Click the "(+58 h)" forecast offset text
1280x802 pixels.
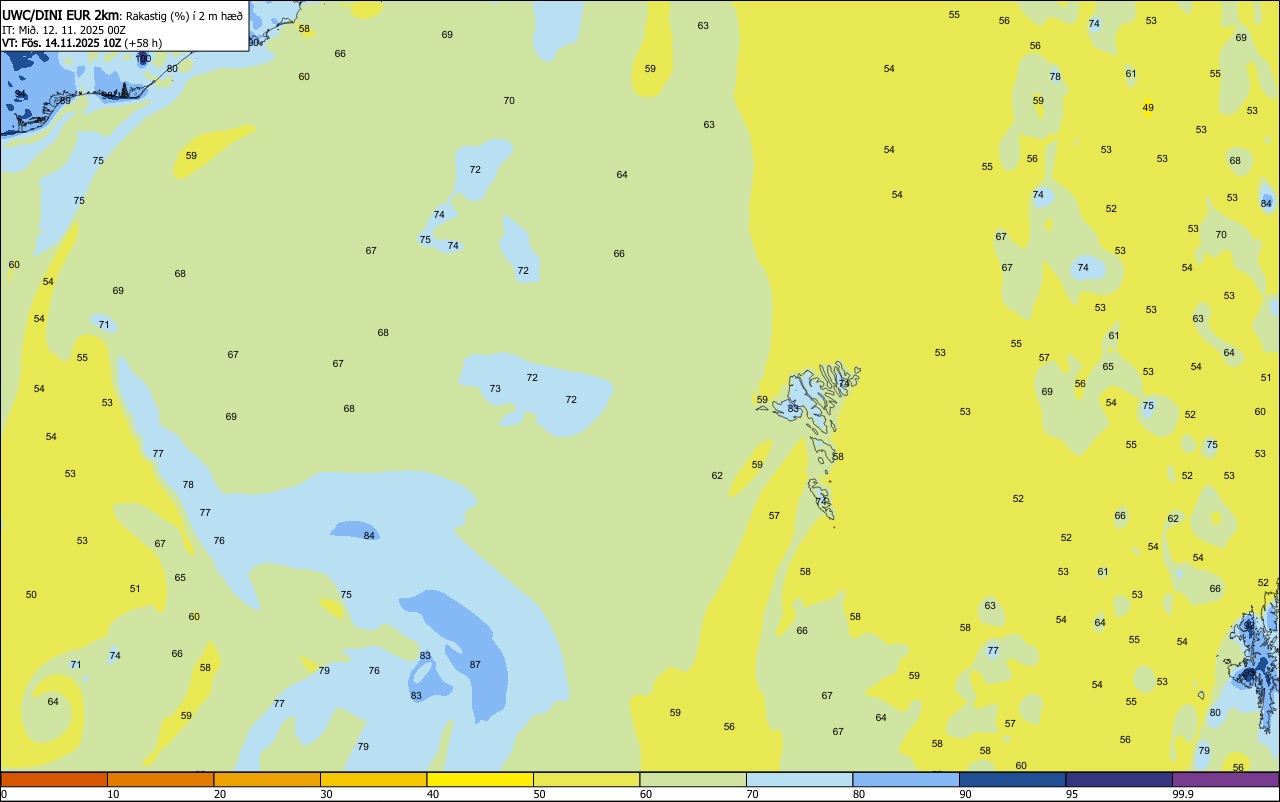click(x=143, y=43)
